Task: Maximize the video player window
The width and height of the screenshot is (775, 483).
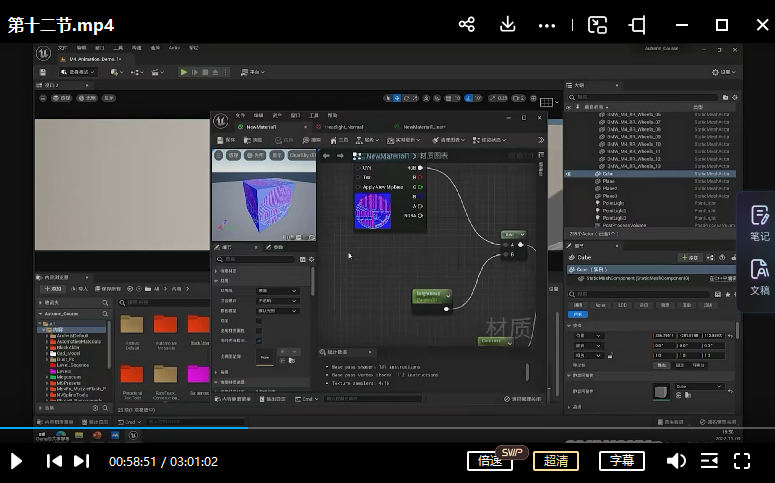Action: pos(721,25)
